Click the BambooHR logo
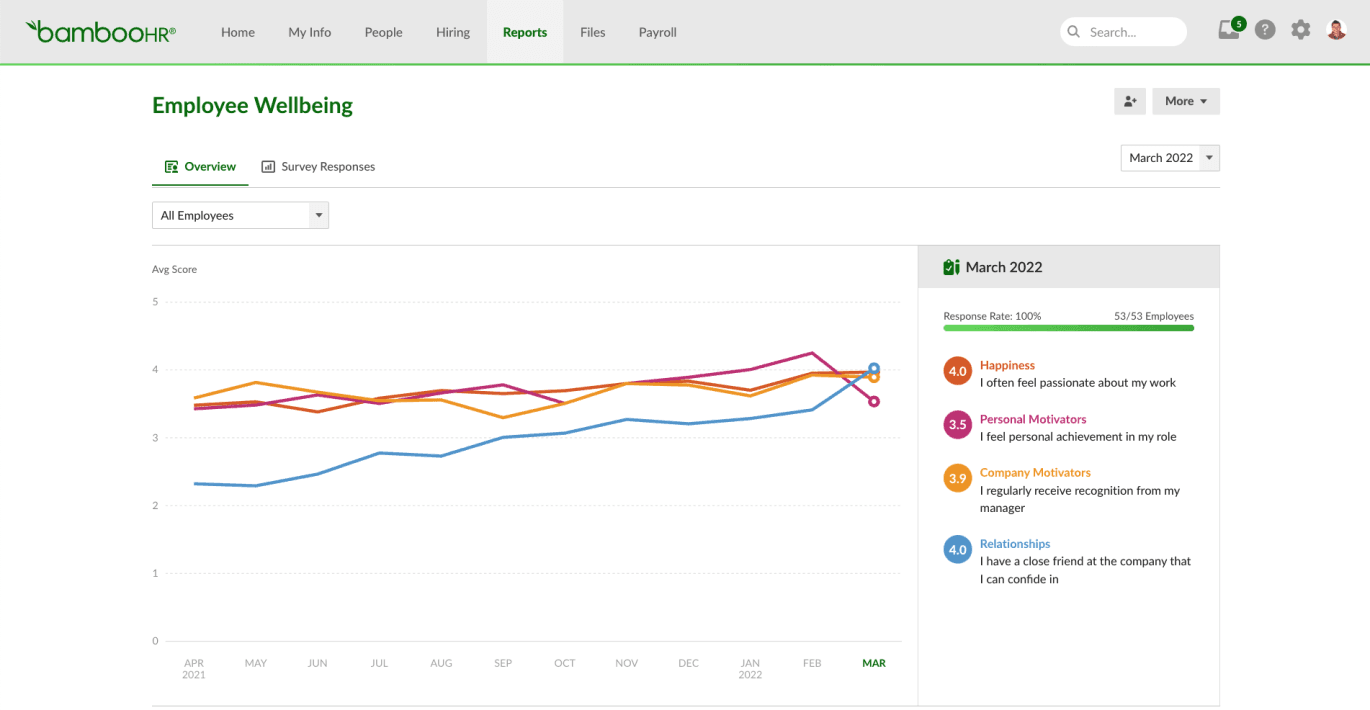 (x=101, y=32)
